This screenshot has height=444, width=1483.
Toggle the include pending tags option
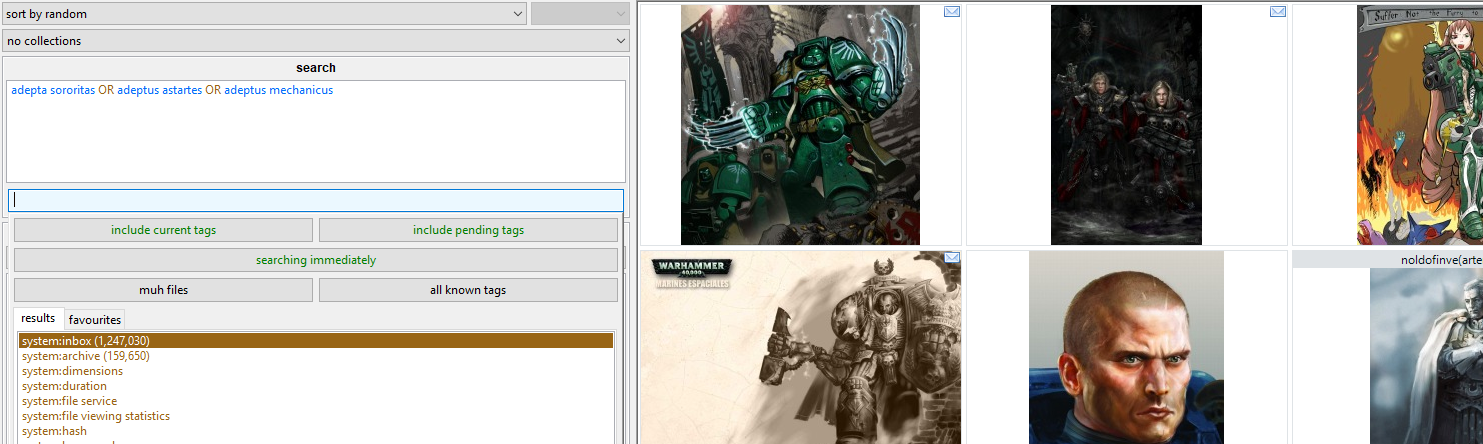click(x=468, y=230)
